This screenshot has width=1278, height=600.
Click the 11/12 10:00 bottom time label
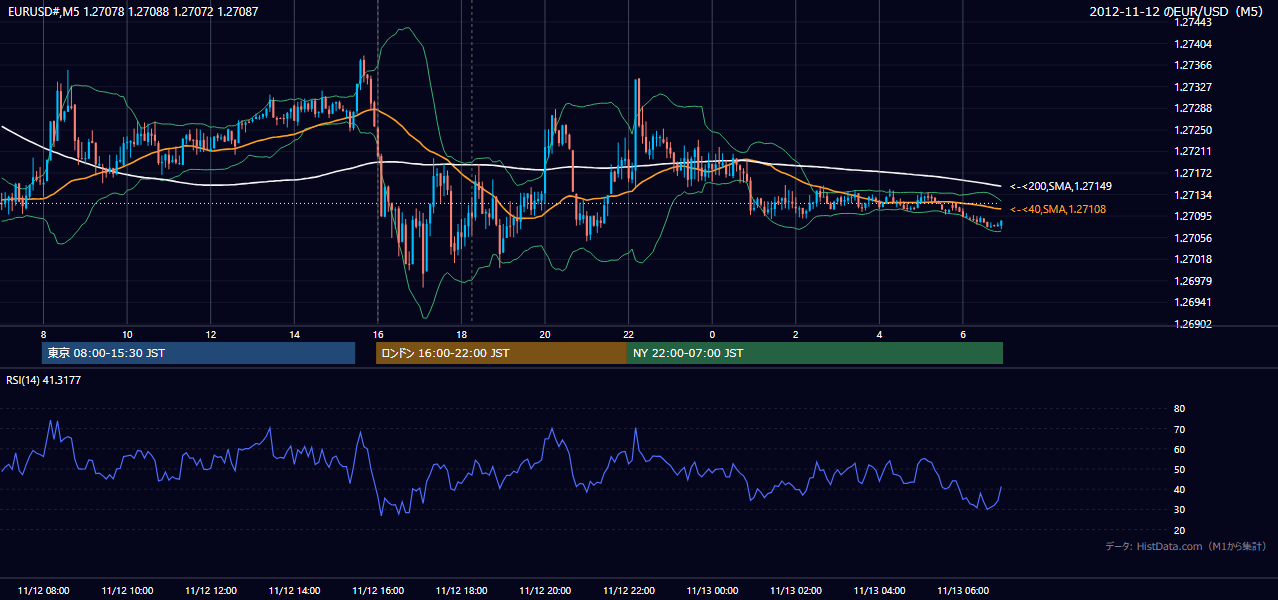point(127,591)
